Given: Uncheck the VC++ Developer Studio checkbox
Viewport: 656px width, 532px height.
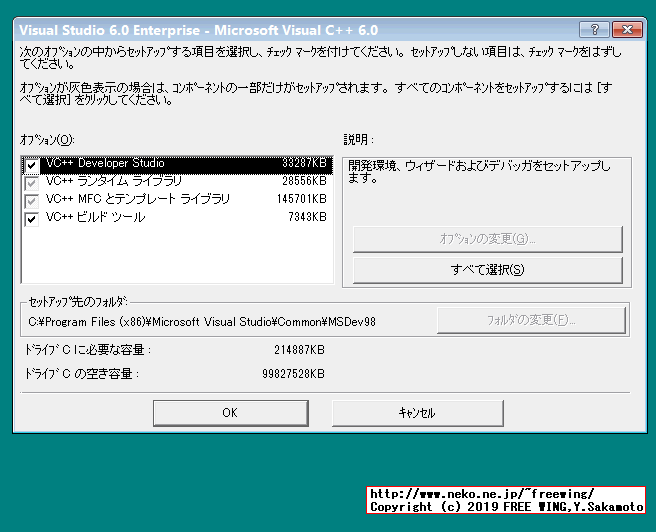Looking at the screenshot, I should click(x=31, y=165).
